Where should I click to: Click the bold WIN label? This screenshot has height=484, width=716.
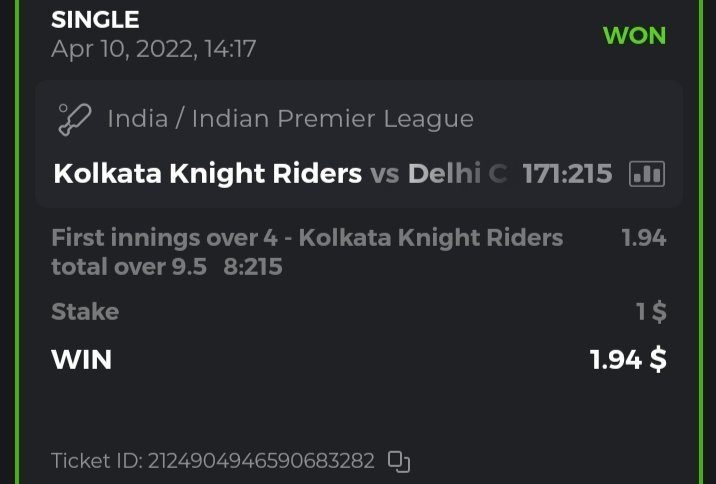click(x=81, y=359)
